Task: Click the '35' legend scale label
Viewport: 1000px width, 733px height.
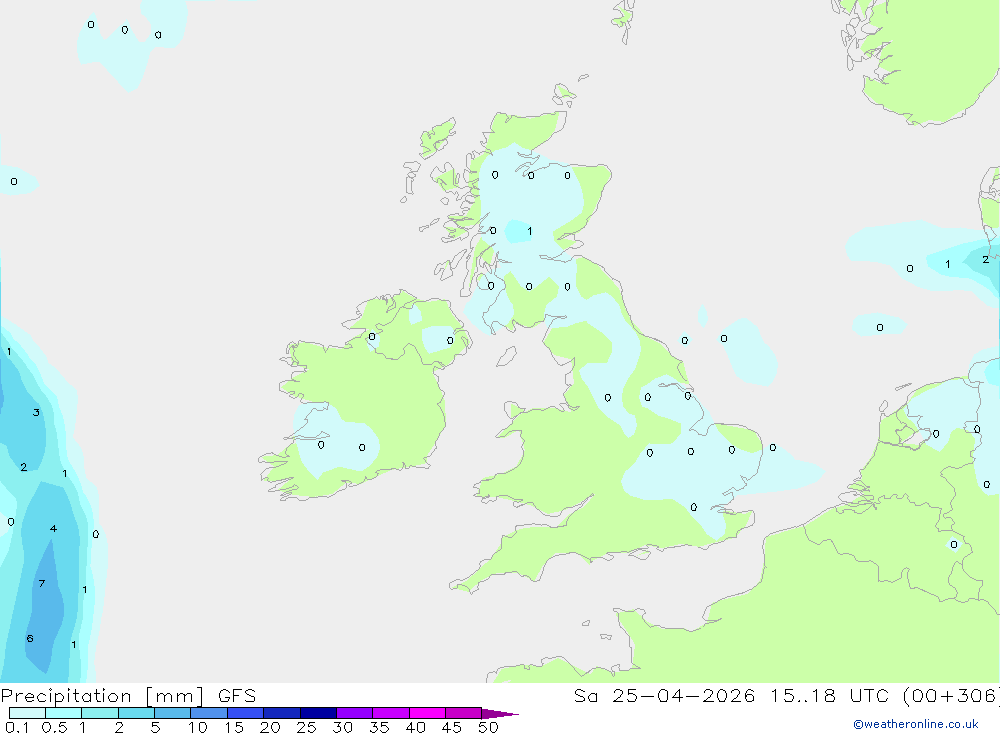Action: coord(379,727)
